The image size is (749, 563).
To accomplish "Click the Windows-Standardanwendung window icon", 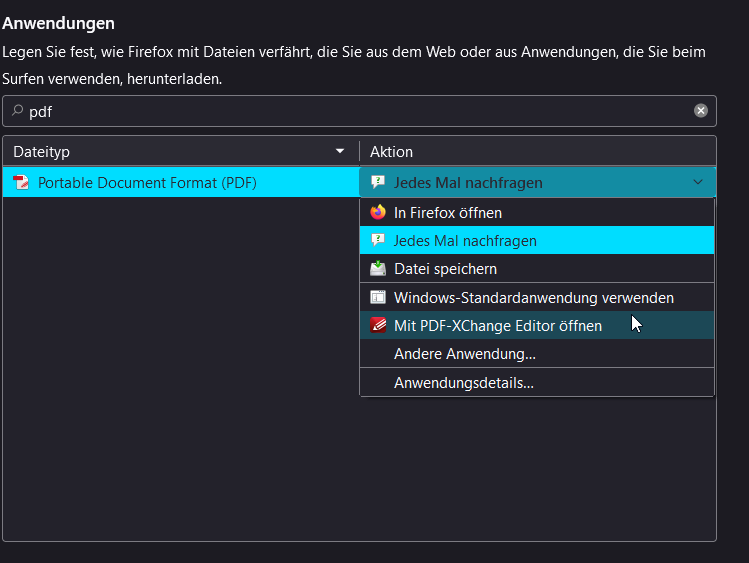I will coord(378,297).
